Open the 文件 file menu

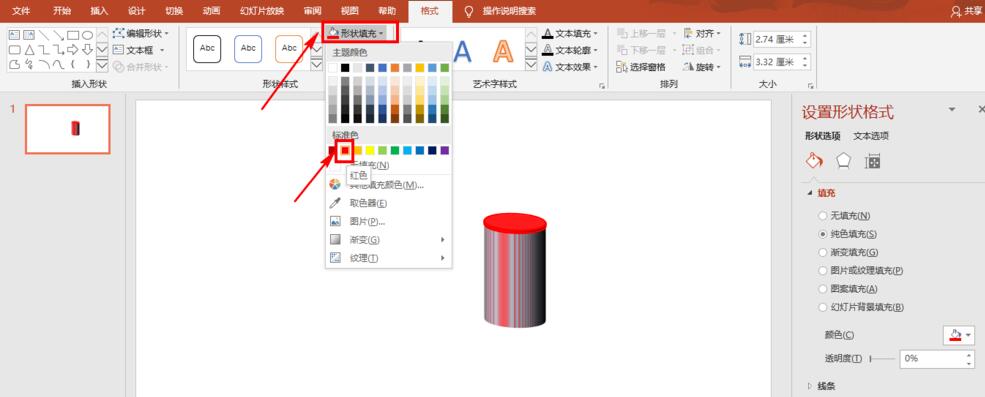22,11
